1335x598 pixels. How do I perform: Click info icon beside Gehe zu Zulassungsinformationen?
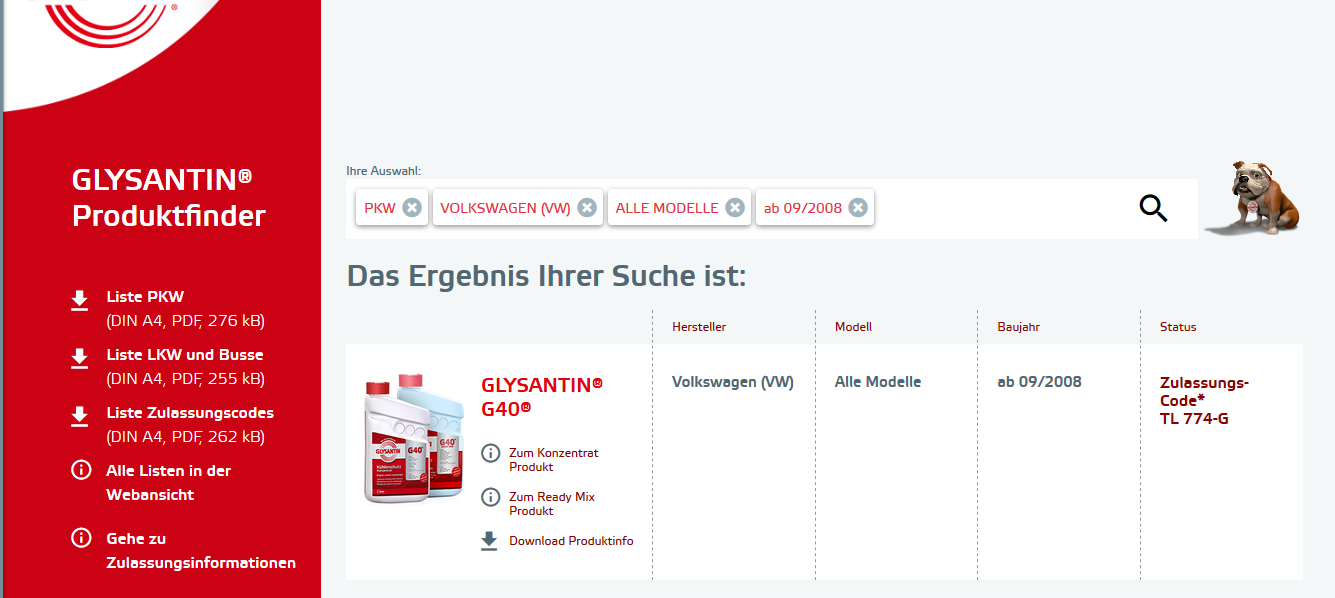81,539
